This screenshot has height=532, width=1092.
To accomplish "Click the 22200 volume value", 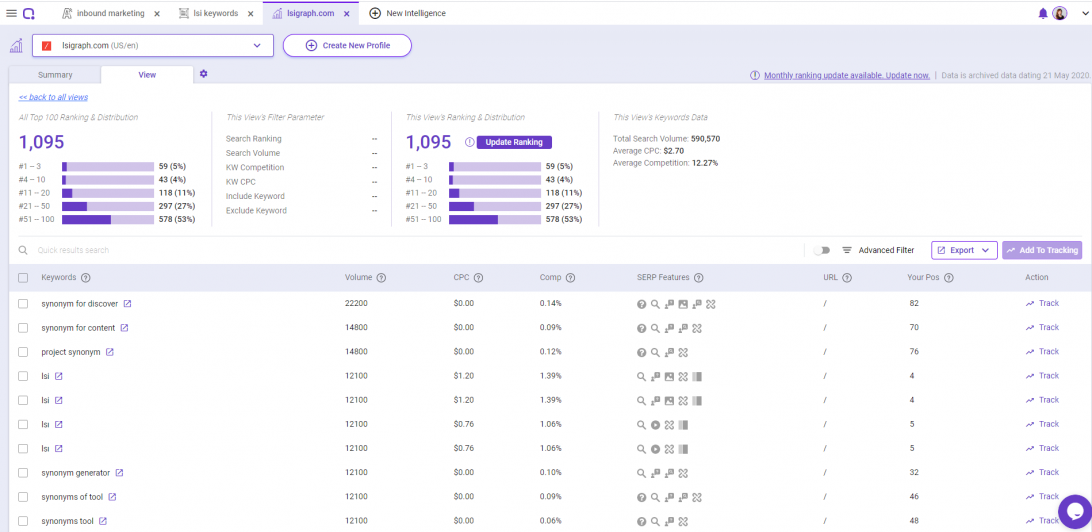I will 356,304.
